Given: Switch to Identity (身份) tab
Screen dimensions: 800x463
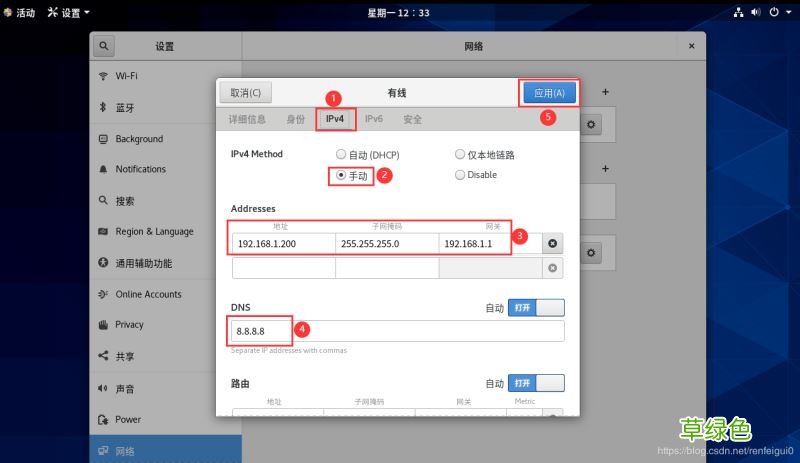Looking at the screenshot, I should coord(295,119).
